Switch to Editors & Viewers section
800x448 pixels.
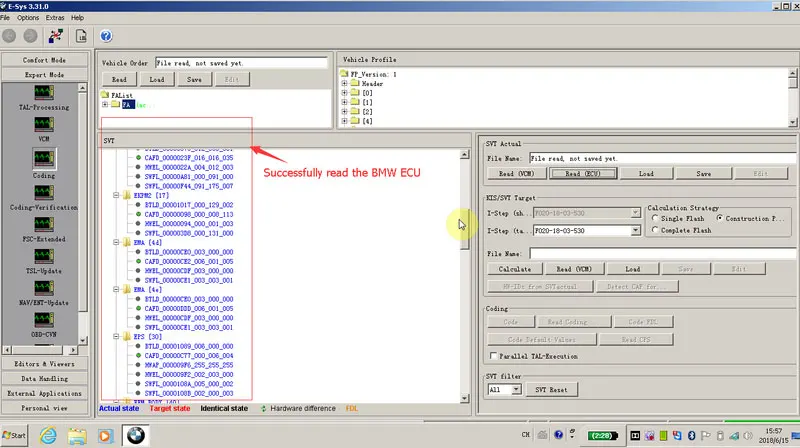pos(44,364)
